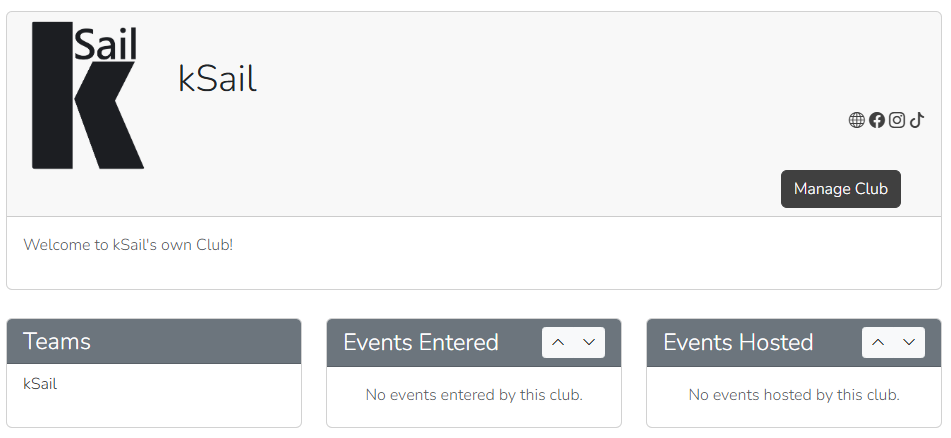Select the Events Hosted panel header
951x438 pixels.
click(738, 342)
